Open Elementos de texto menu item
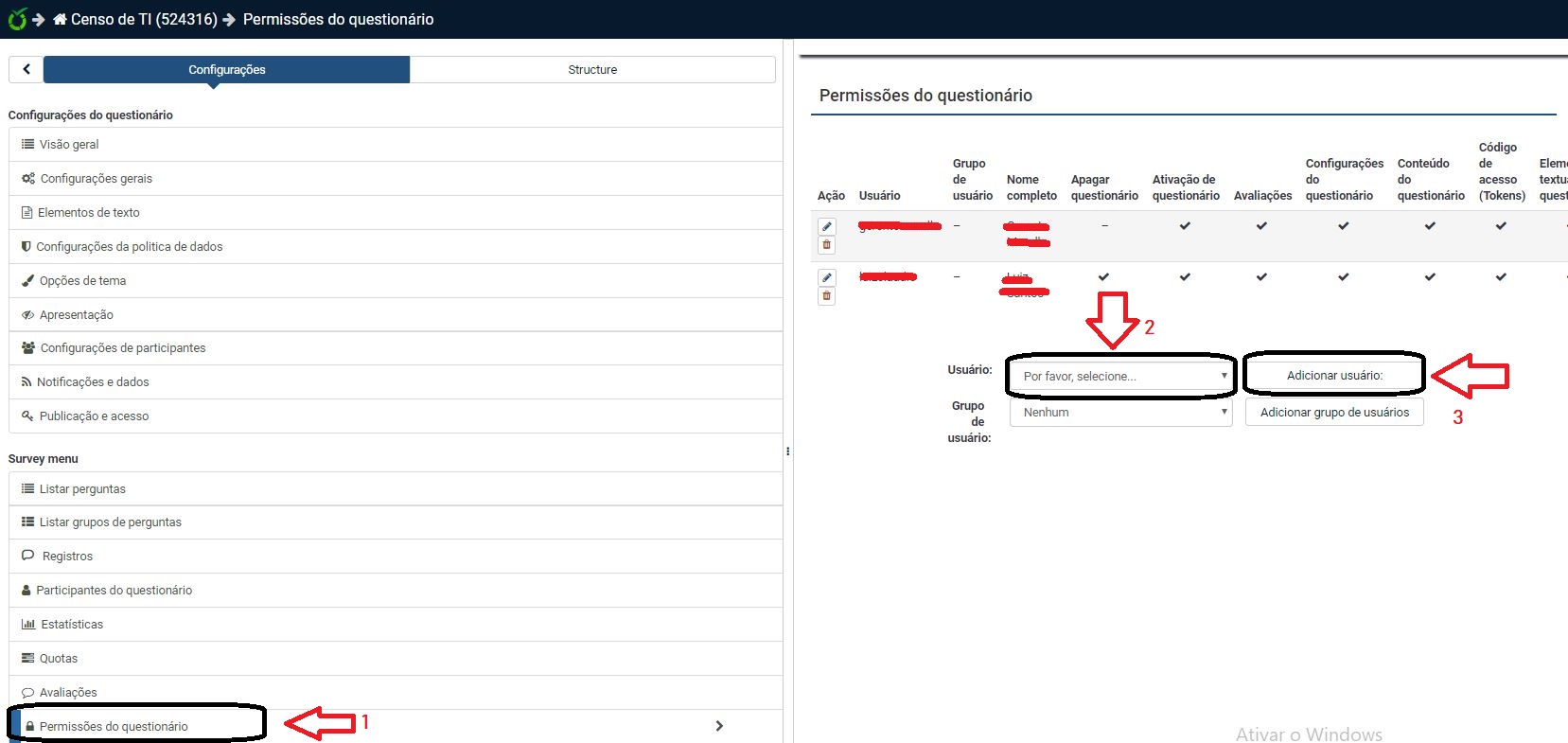The height and width of the screenshot is (743, 1568). pyautogui.click(x=396, y=212)
